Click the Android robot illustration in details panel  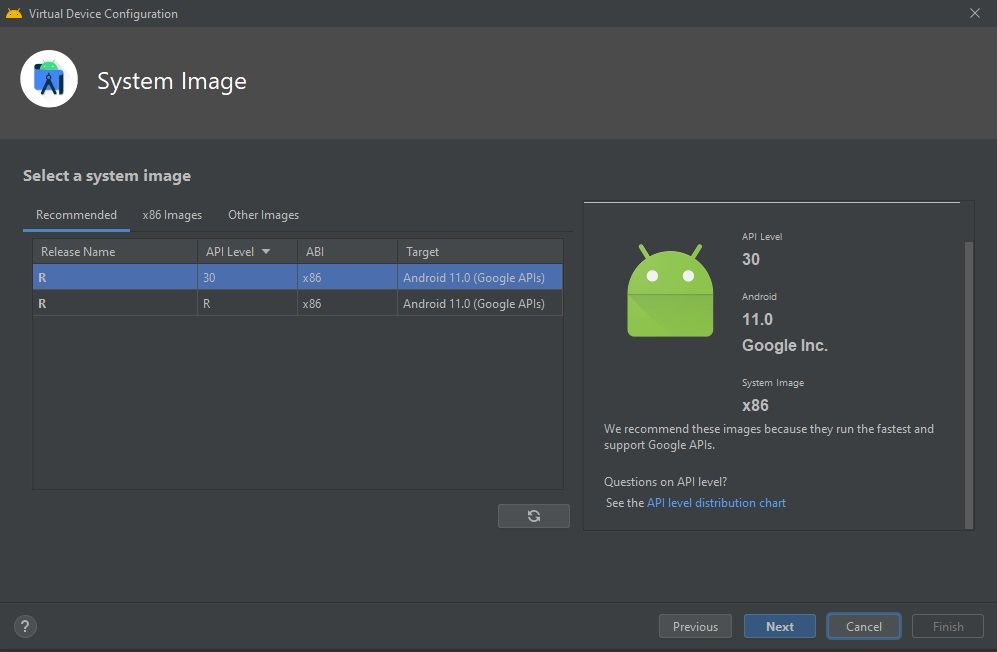[669, 290]
